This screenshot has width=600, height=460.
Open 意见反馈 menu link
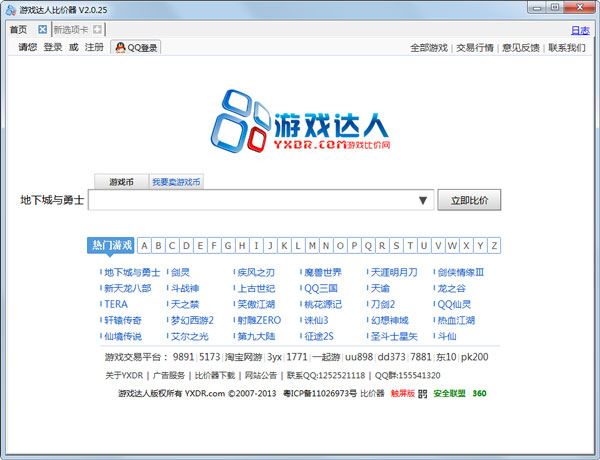pyautogui.click(x=520, y=48)
